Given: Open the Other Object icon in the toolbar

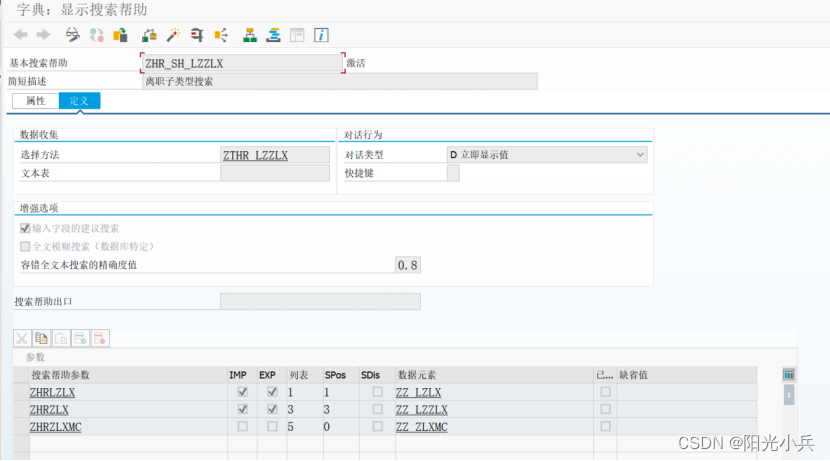Looking at the screenshot, I should [x=120, y=35].
